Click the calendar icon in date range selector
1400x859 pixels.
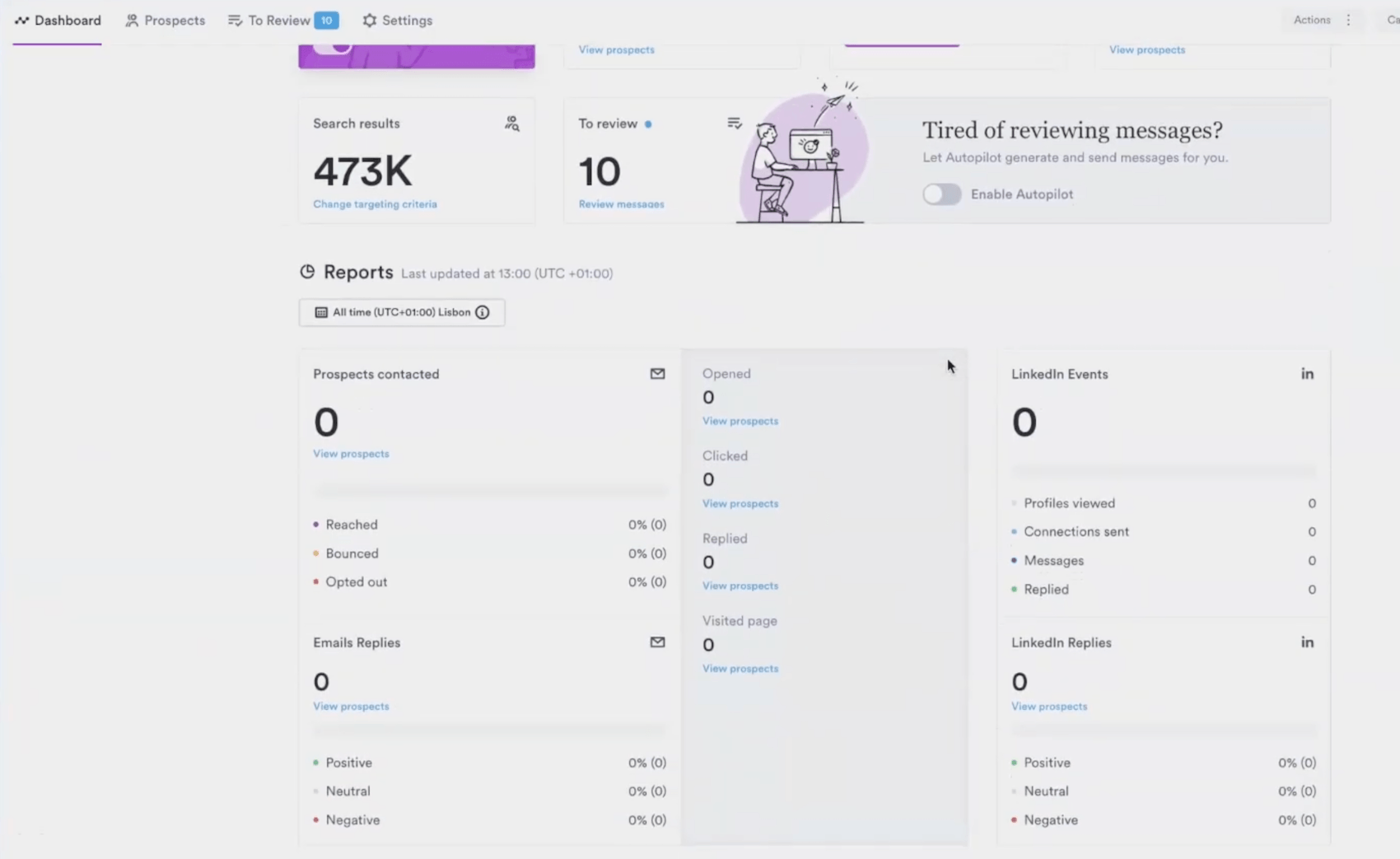[321, 312]
